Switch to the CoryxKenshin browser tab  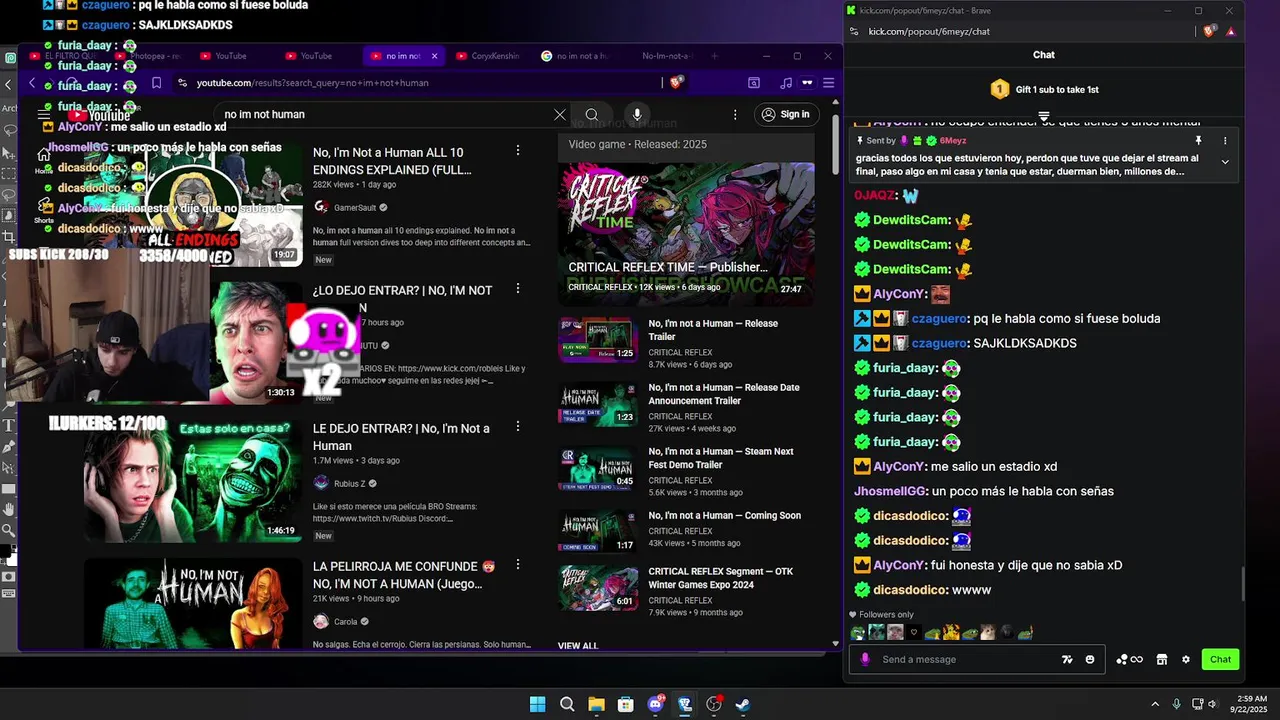[x=487, y=56]
